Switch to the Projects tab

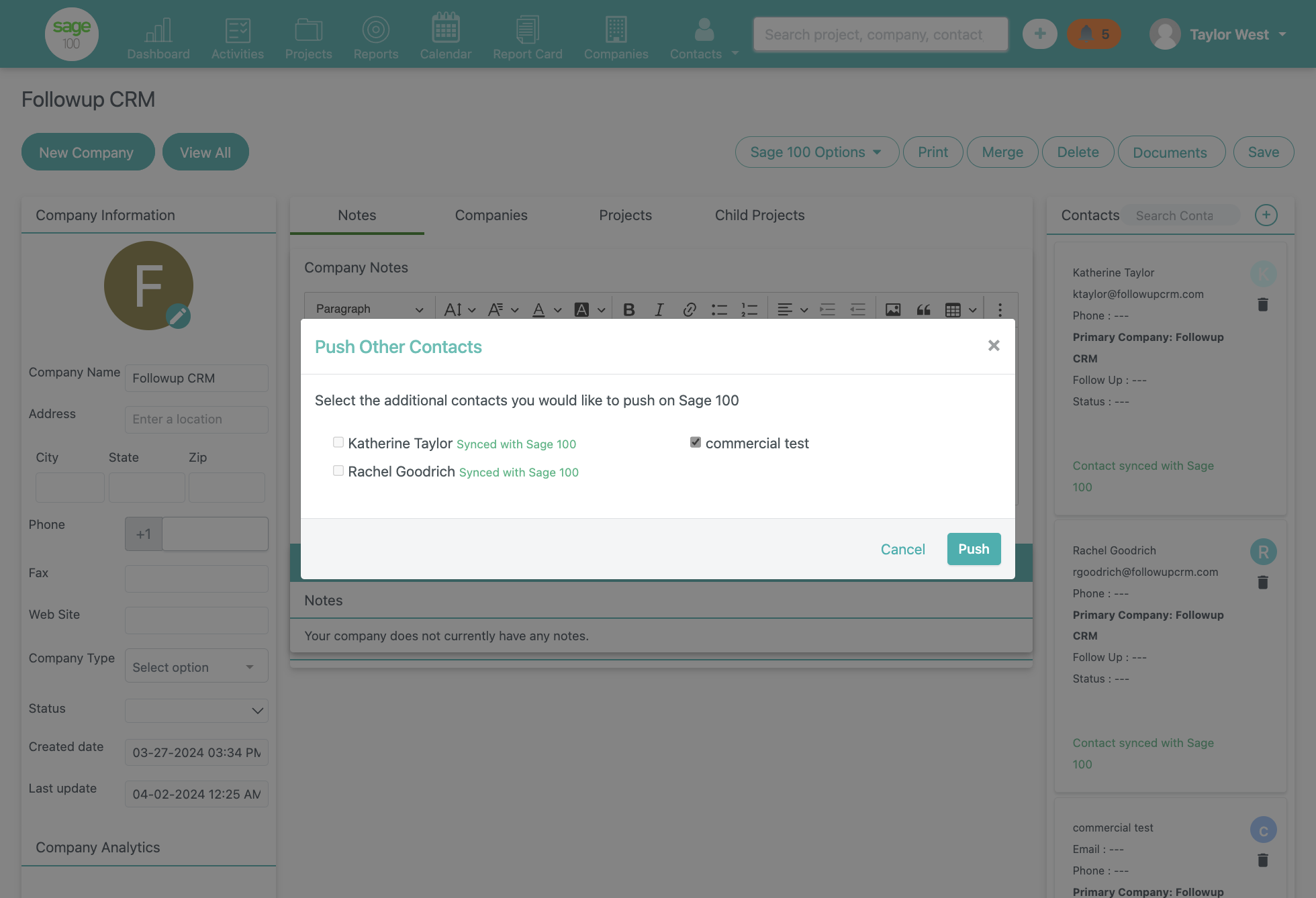click(x=626, y=215)
